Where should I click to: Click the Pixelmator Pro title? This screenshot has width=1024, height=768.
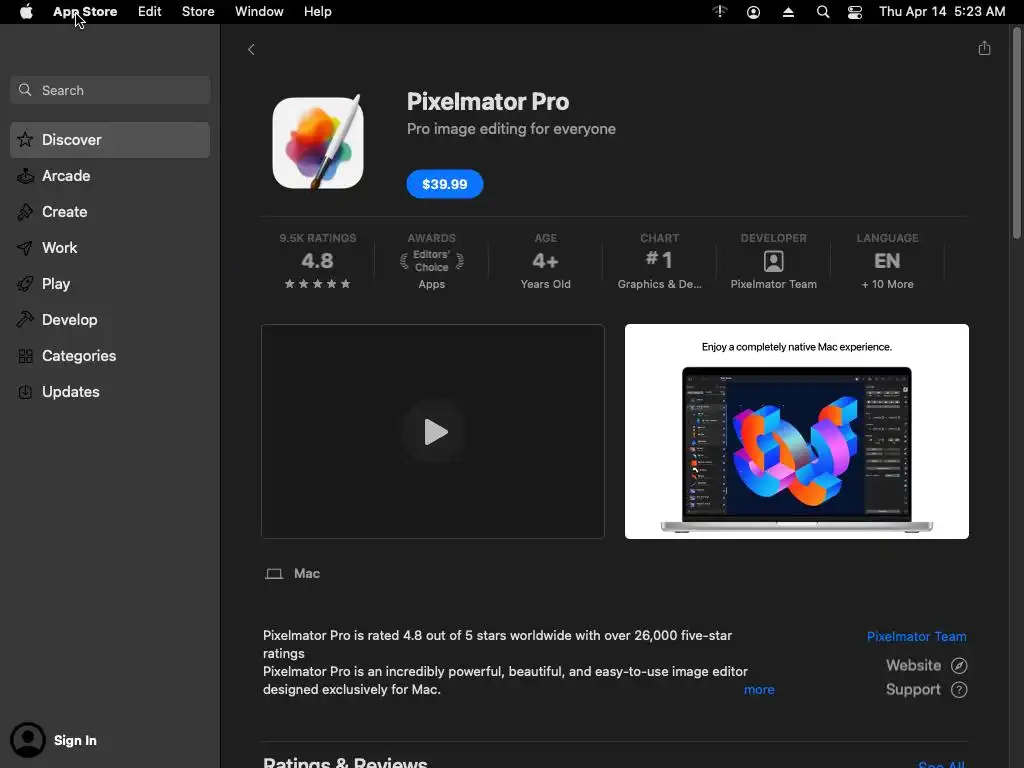tap(488, 102)
